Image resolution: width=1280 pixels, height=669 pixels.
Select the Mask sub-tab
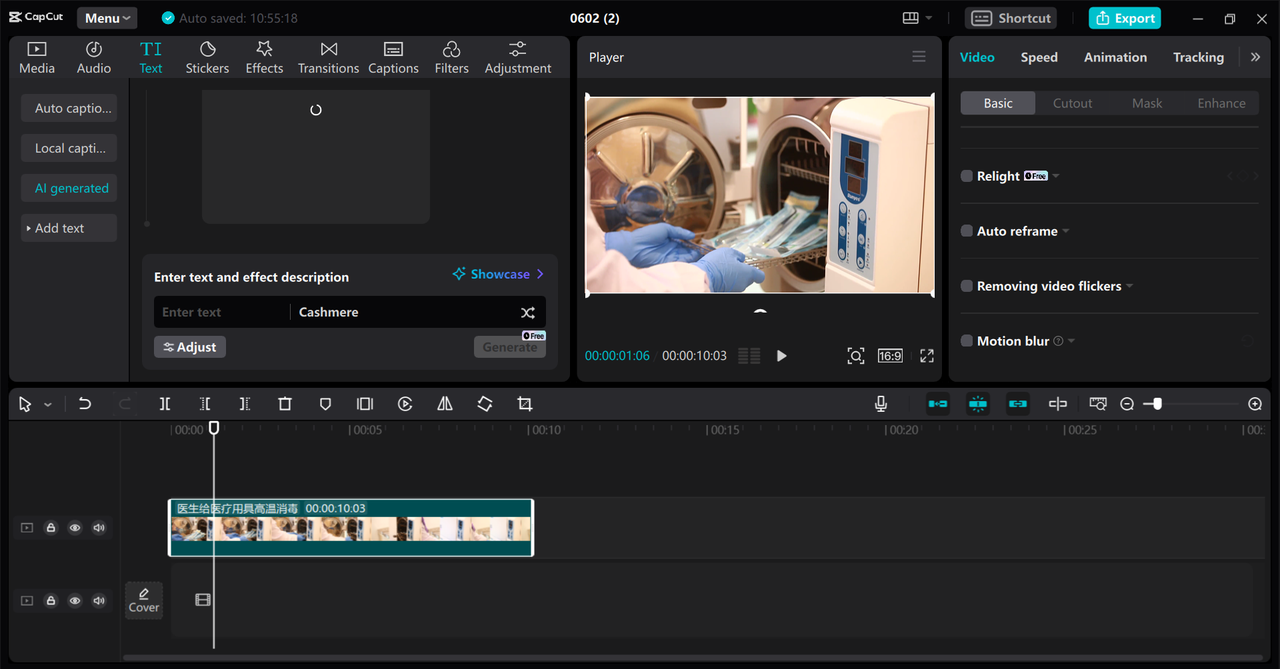coord(1147,103)
